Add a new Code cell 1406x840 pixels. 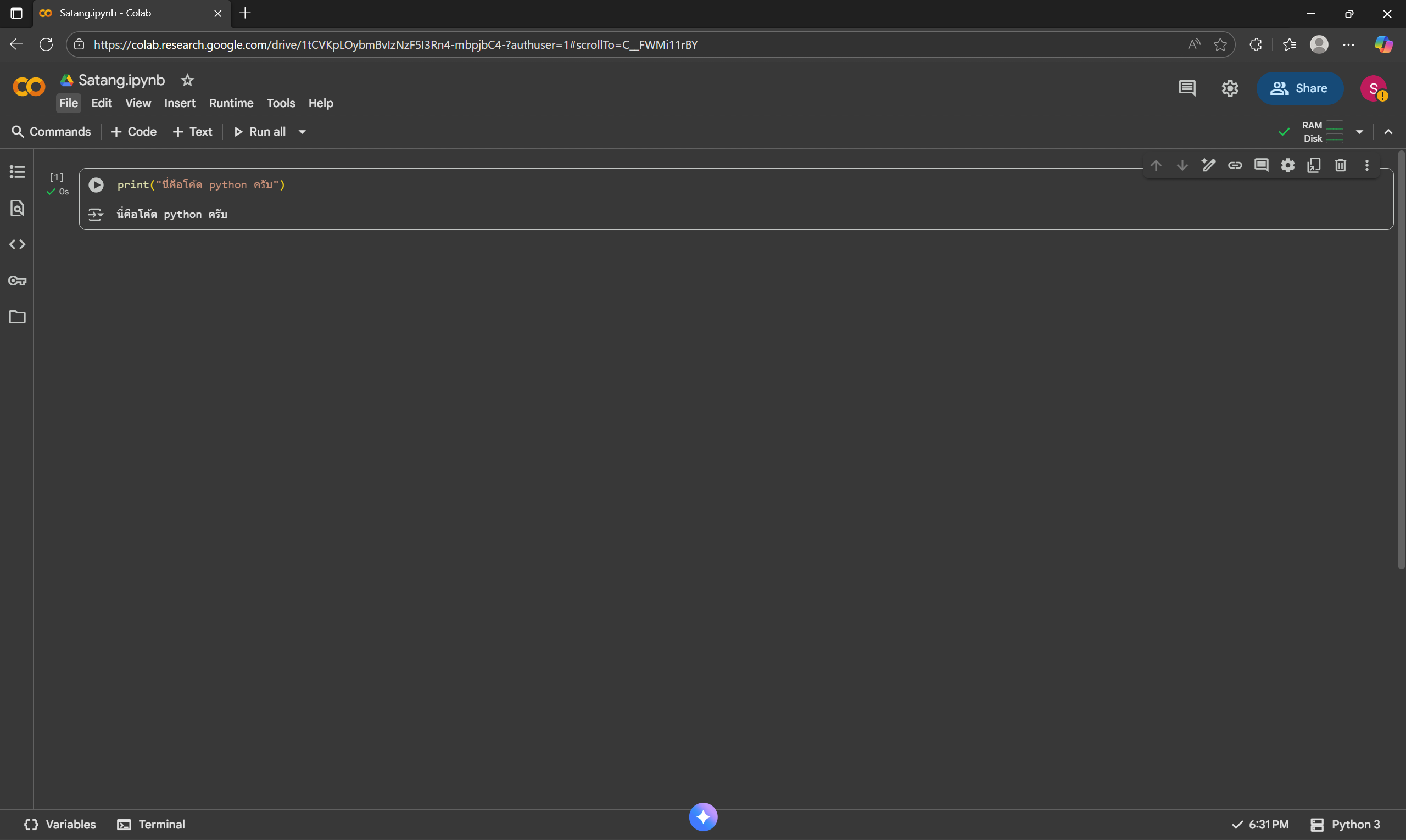click(134, 132)
